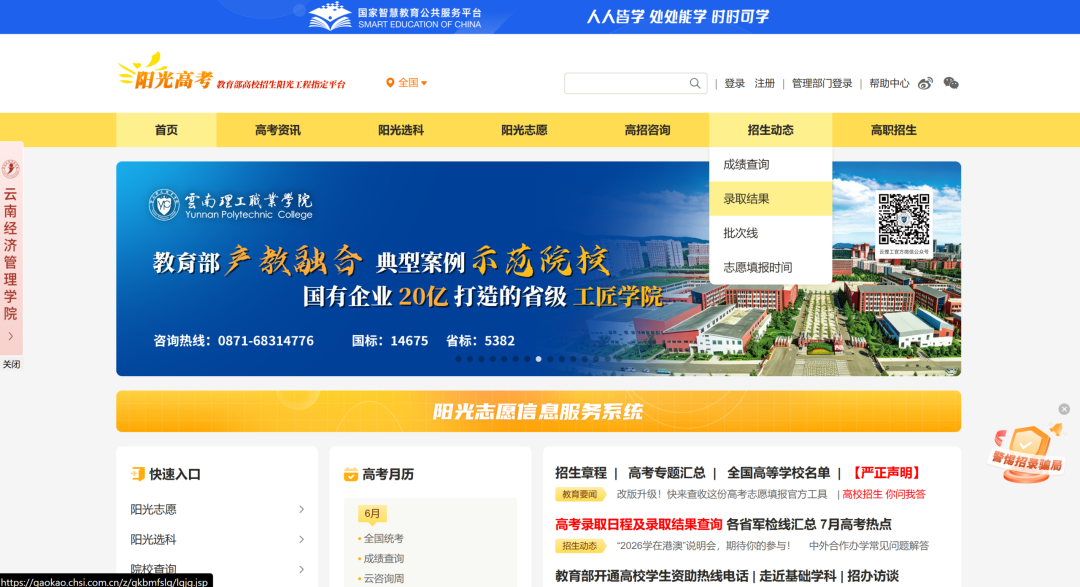Expand the 院校查询 quick entry chevron
The height and width of the screenshot is (587, 1080).
[x=302, y=569]
